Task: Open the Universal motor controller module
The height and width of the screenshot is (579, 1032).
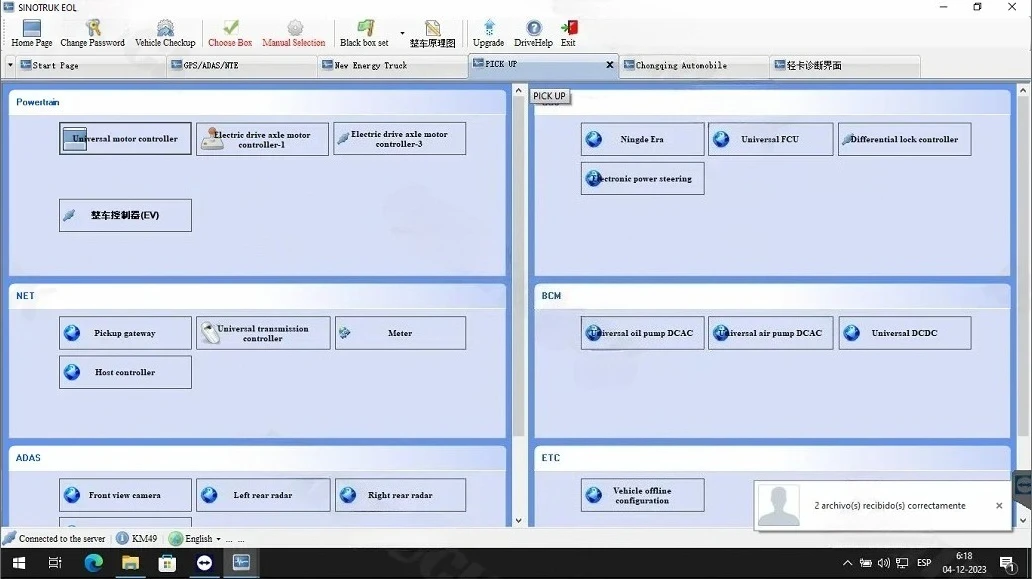Action: 125,139
